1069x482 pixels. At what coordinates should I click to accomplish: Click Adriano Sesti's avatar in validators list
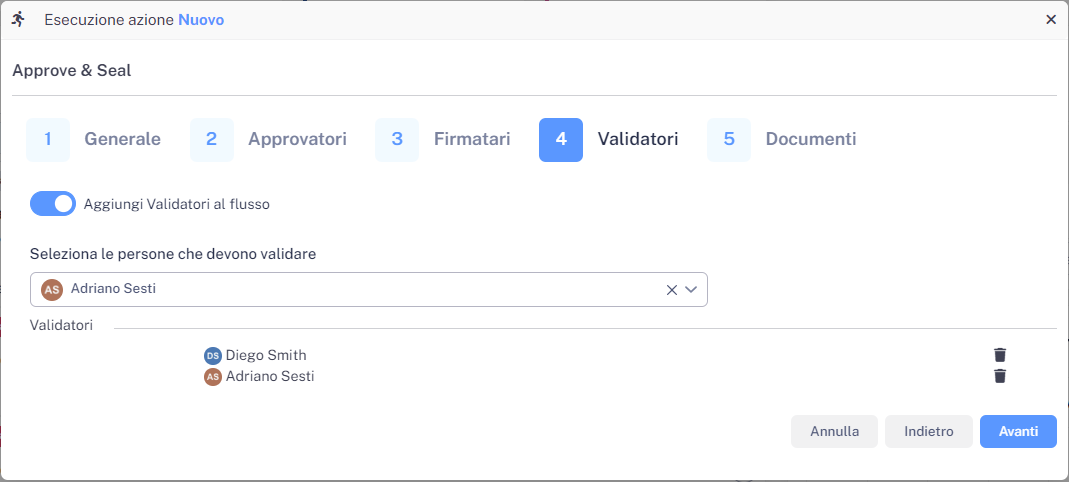(x=212, y=377)
